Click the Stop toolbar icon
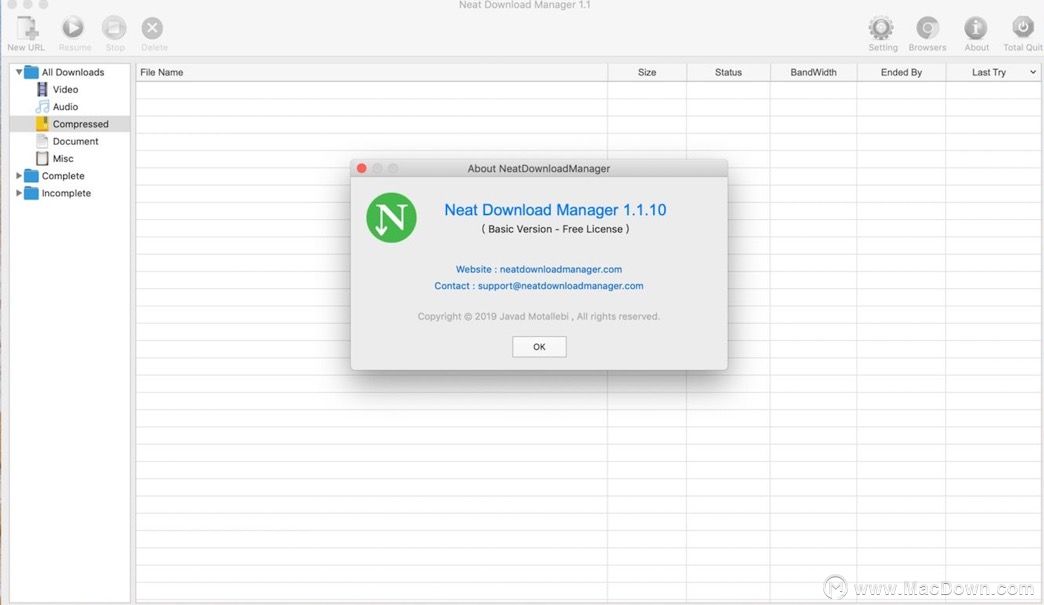The width and height of the screenshot is (1044, 605). tap(114, 28)
